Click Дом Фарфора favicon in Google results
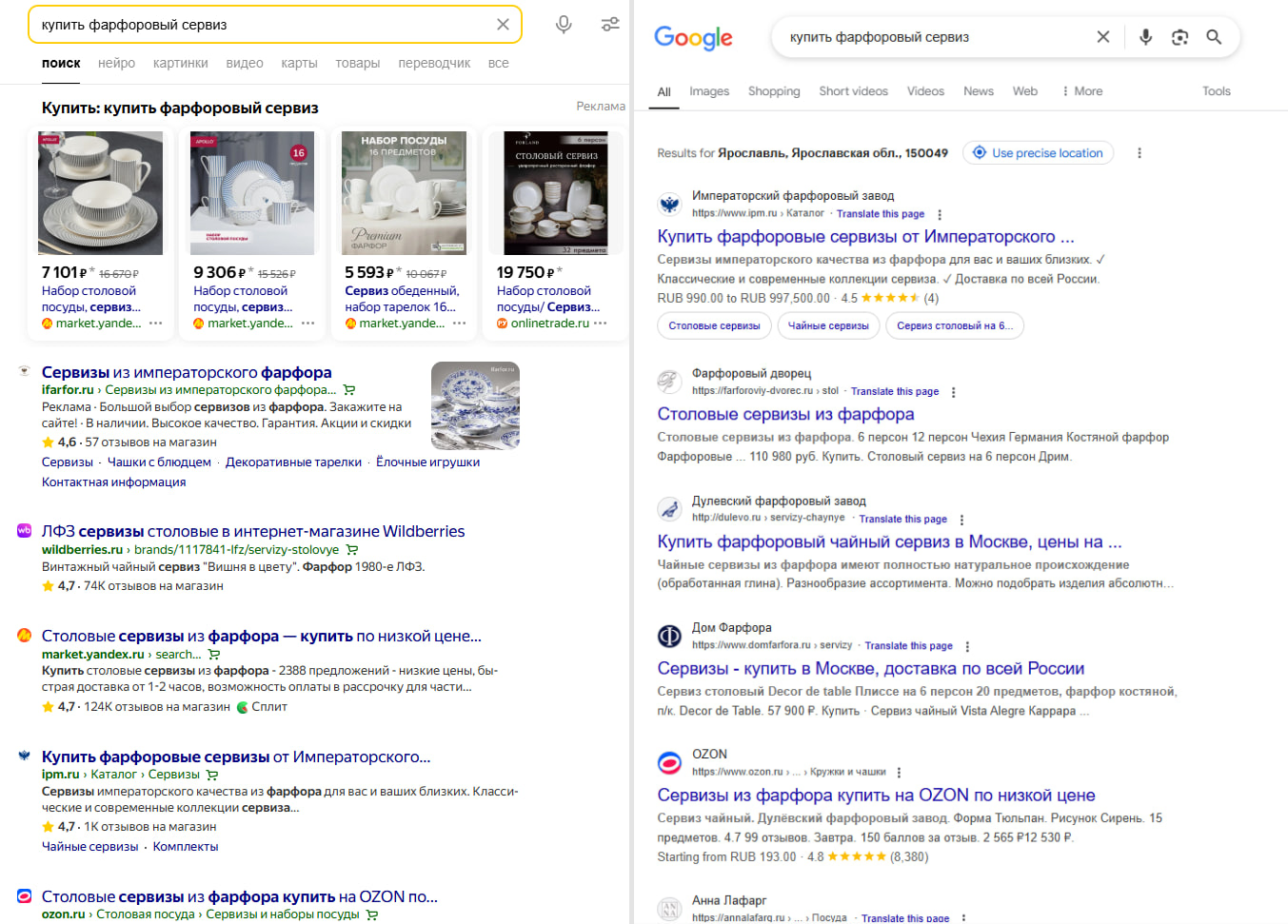Viewport: 1288px width, 924px height. click(670, 636)
